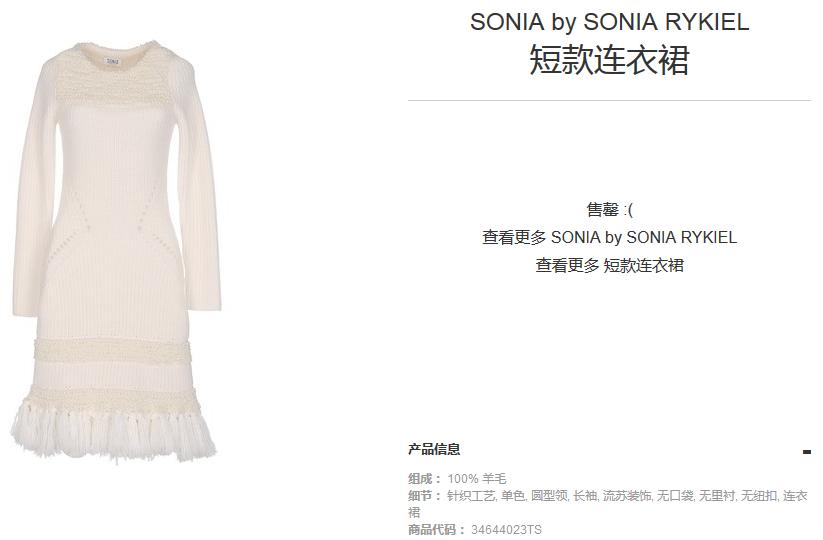823x540 pixels.
Task: Open the 查看更多 短款连衣裙 link
Action: tap(609, 265)
